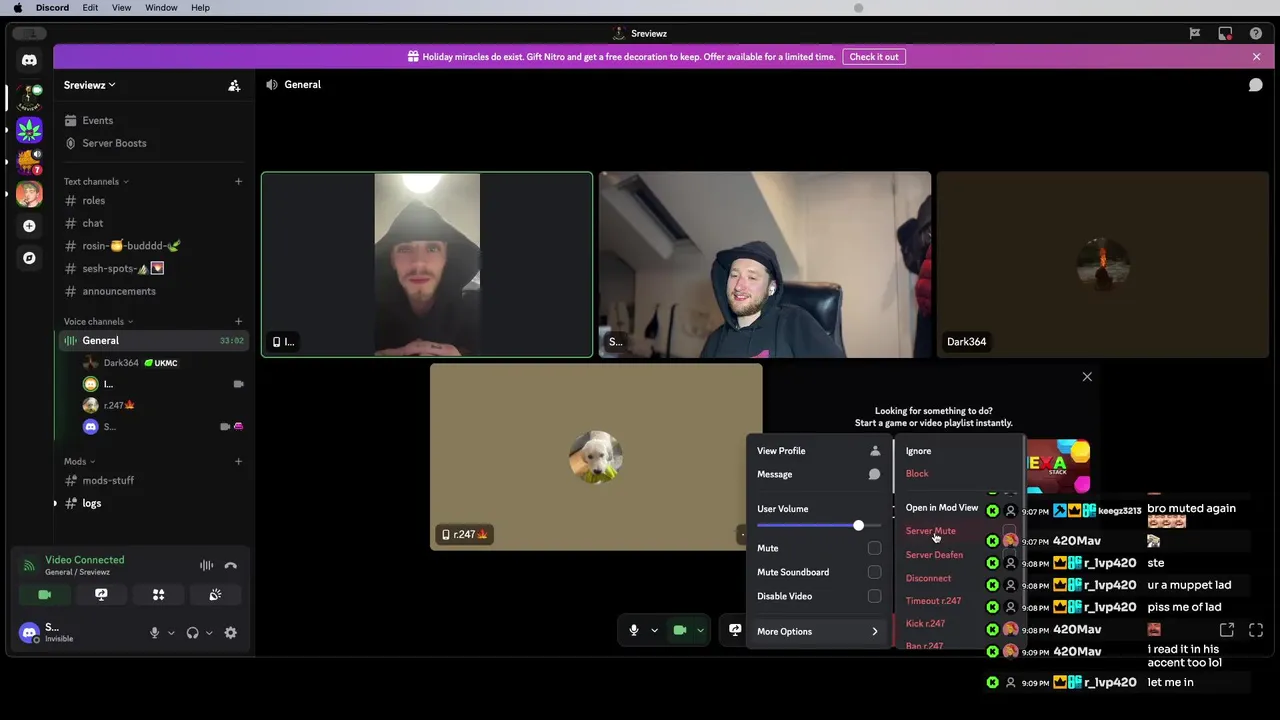The height and width of the screenshot is (720, 1280).
Task: Collapse the Mods category
Action: pos(79,462)
